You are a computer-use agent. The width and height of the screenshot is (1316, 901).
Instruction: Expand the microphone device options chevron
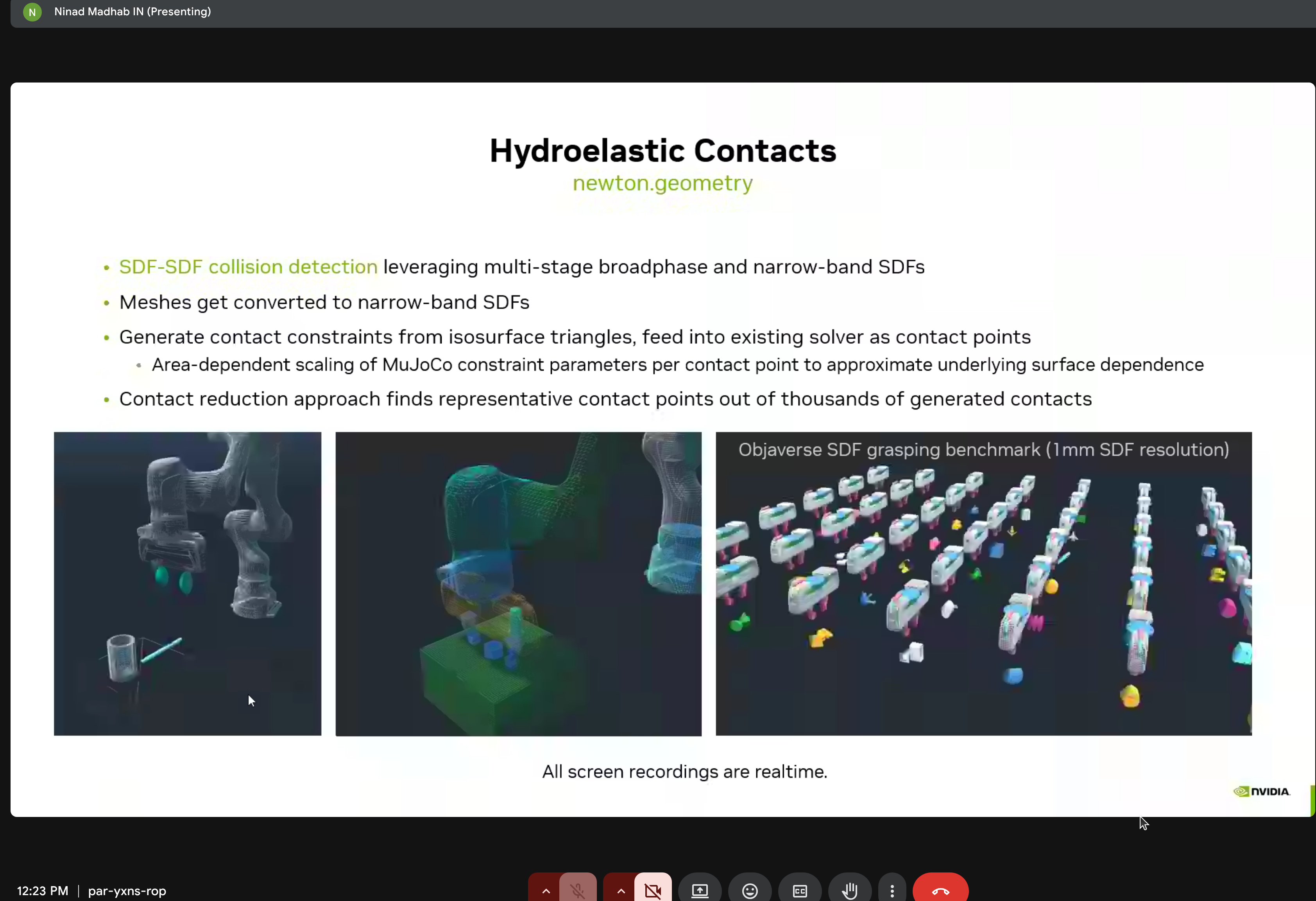tap(545, 890)
